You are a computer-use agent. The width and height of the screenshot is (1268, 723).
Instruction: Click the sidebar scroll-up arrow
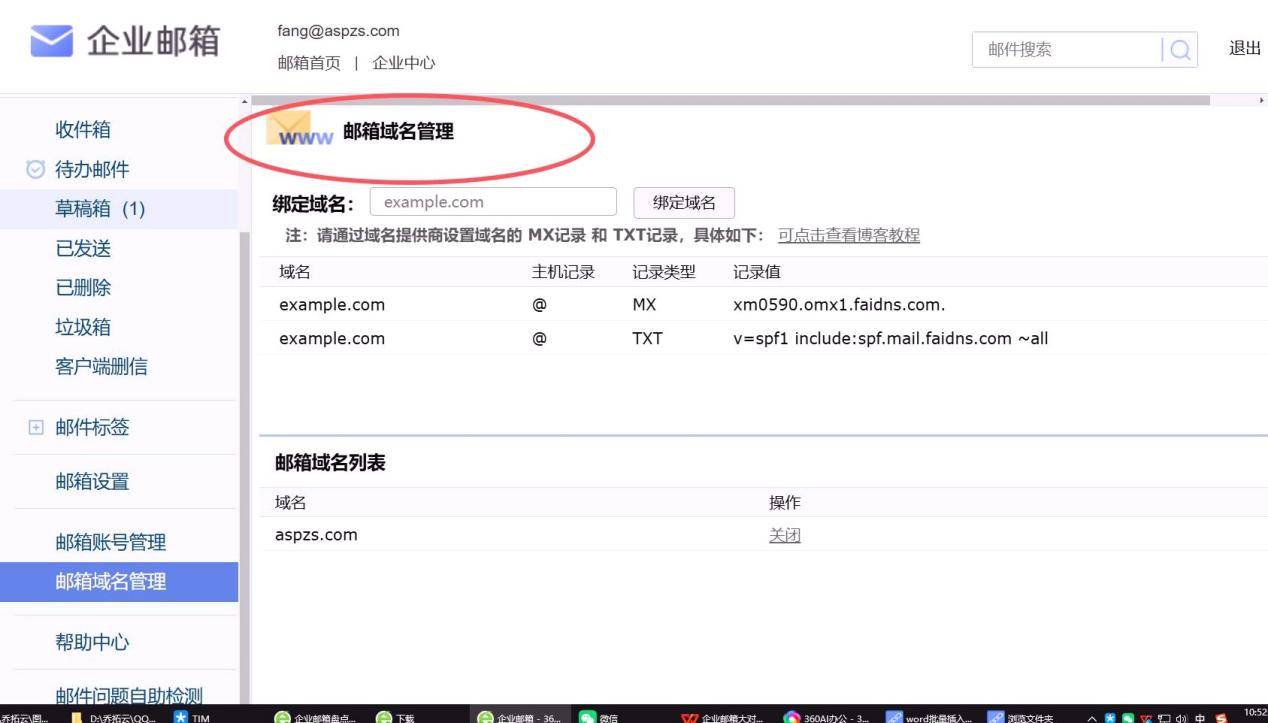tap(244, 101)
